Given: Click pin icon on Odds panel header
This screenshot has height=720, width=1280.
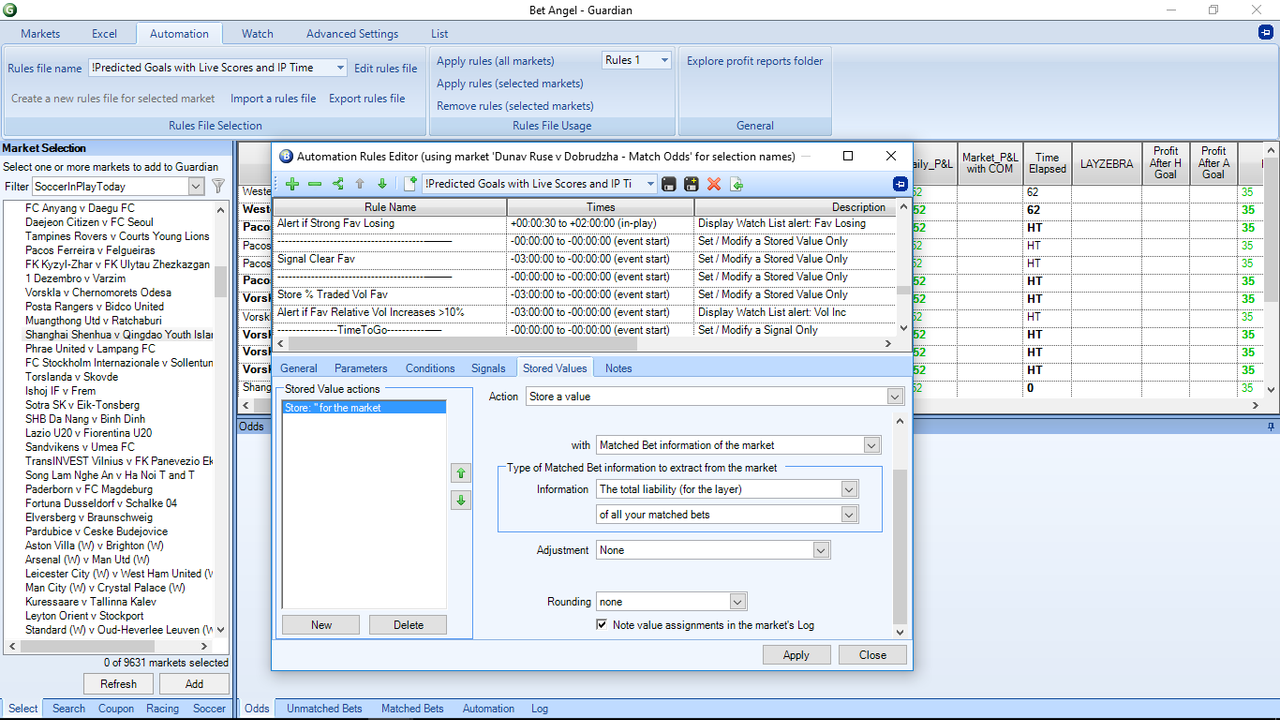Looking at the screenshot, I should point(1271,427).
